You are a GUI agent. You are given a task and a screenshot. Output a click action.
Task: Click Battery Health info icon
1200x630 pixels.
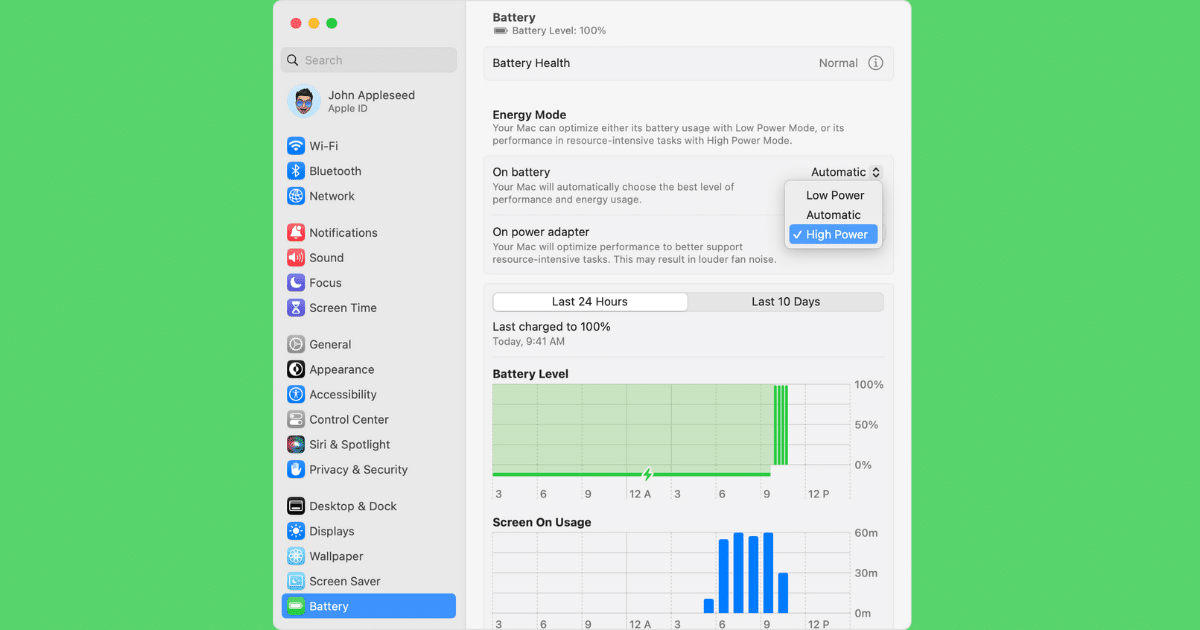[x=876, y=63]
